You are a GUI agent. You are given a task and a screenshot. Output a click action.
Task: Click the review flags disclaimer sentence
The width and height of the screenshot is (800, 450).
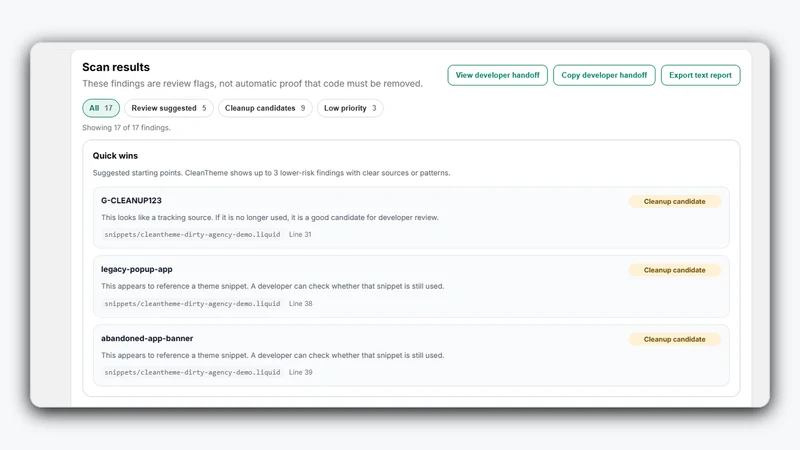pyautogui.click(x=253, y=84)
